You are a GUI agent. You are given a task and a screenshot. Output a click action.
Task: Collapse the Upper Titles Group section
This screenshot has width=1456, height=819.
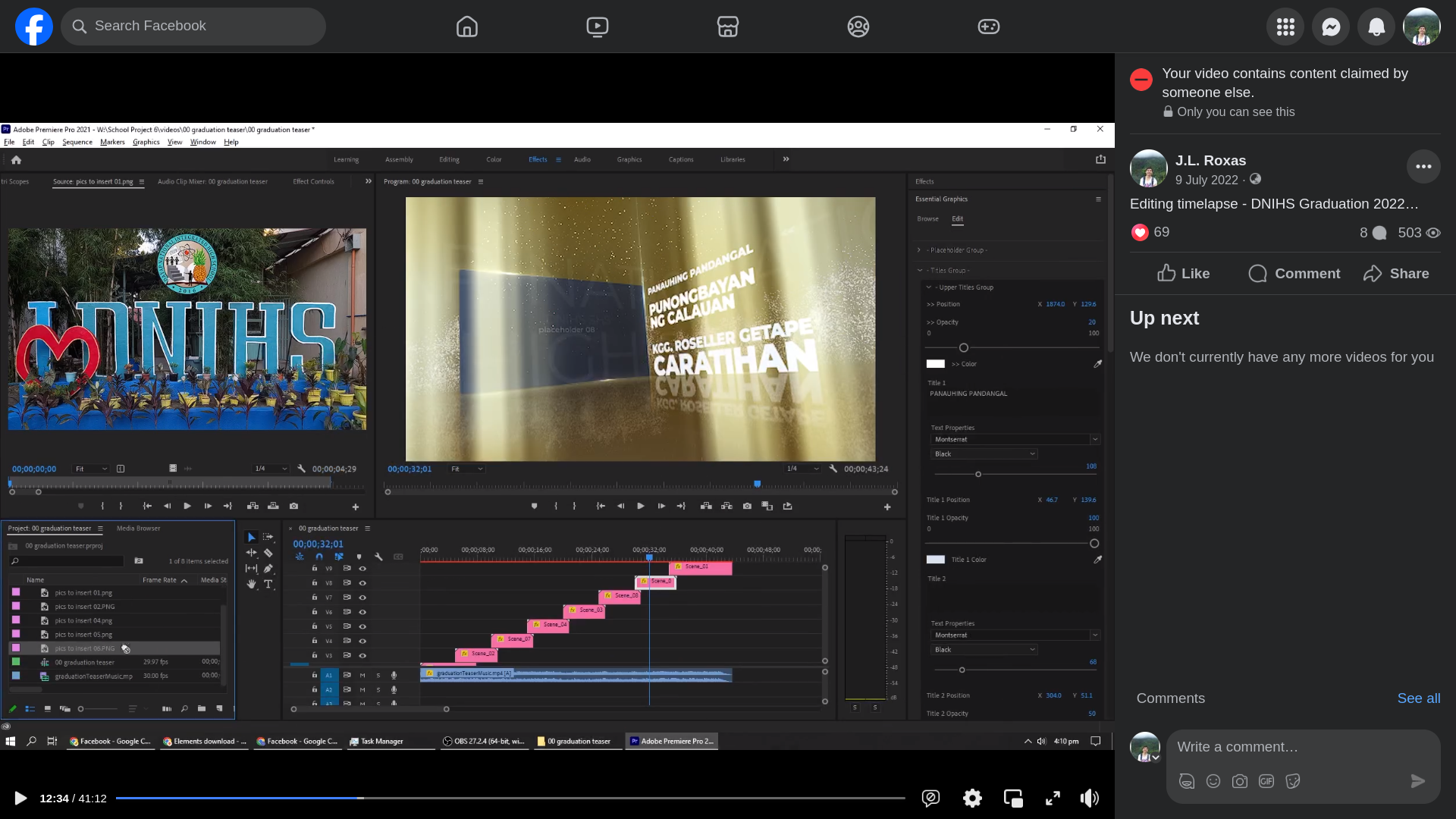point(929,287)
